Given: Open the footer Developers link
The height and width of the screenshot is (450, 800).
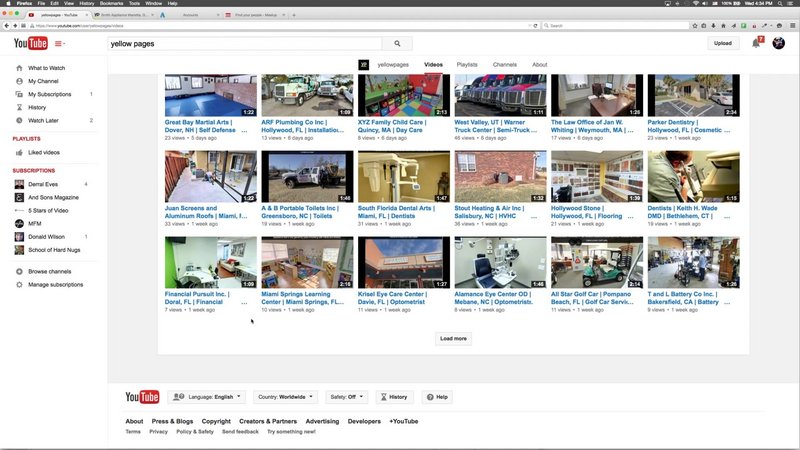Looking at the screenshot, I should click(x=364, y=421).
